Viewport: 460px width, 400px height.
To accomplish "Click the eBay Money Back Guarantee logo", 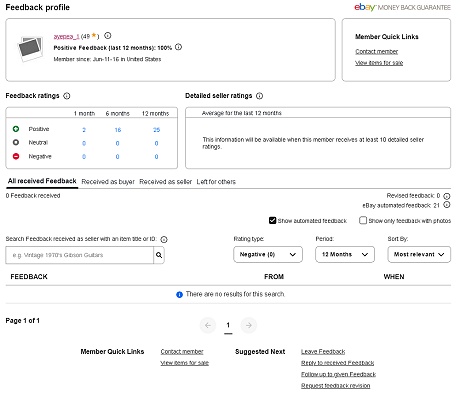I will pyautogui.click(x=402, y=7).
